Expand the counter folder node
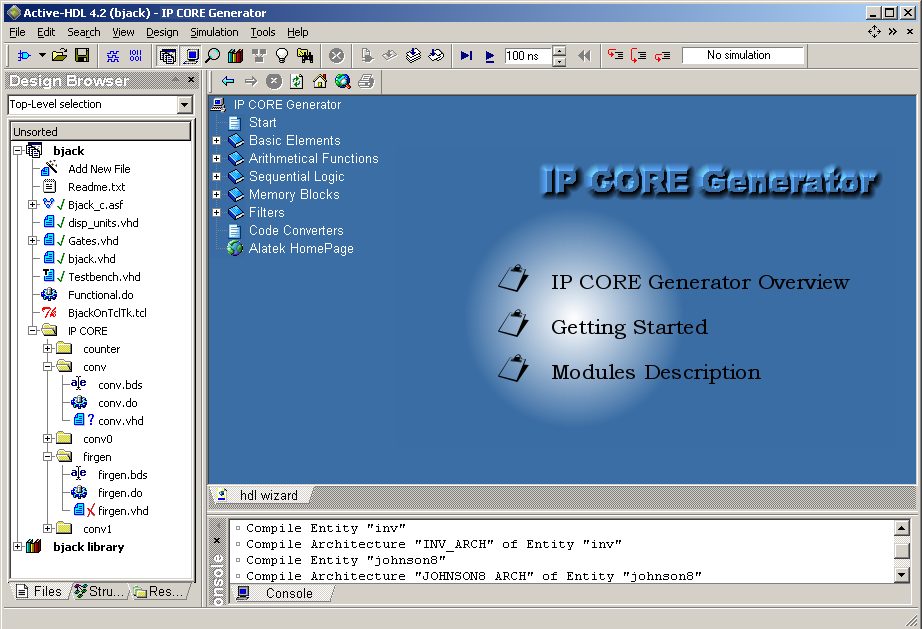The width and height of the screenshot is (922, 629). pos(48,349)
